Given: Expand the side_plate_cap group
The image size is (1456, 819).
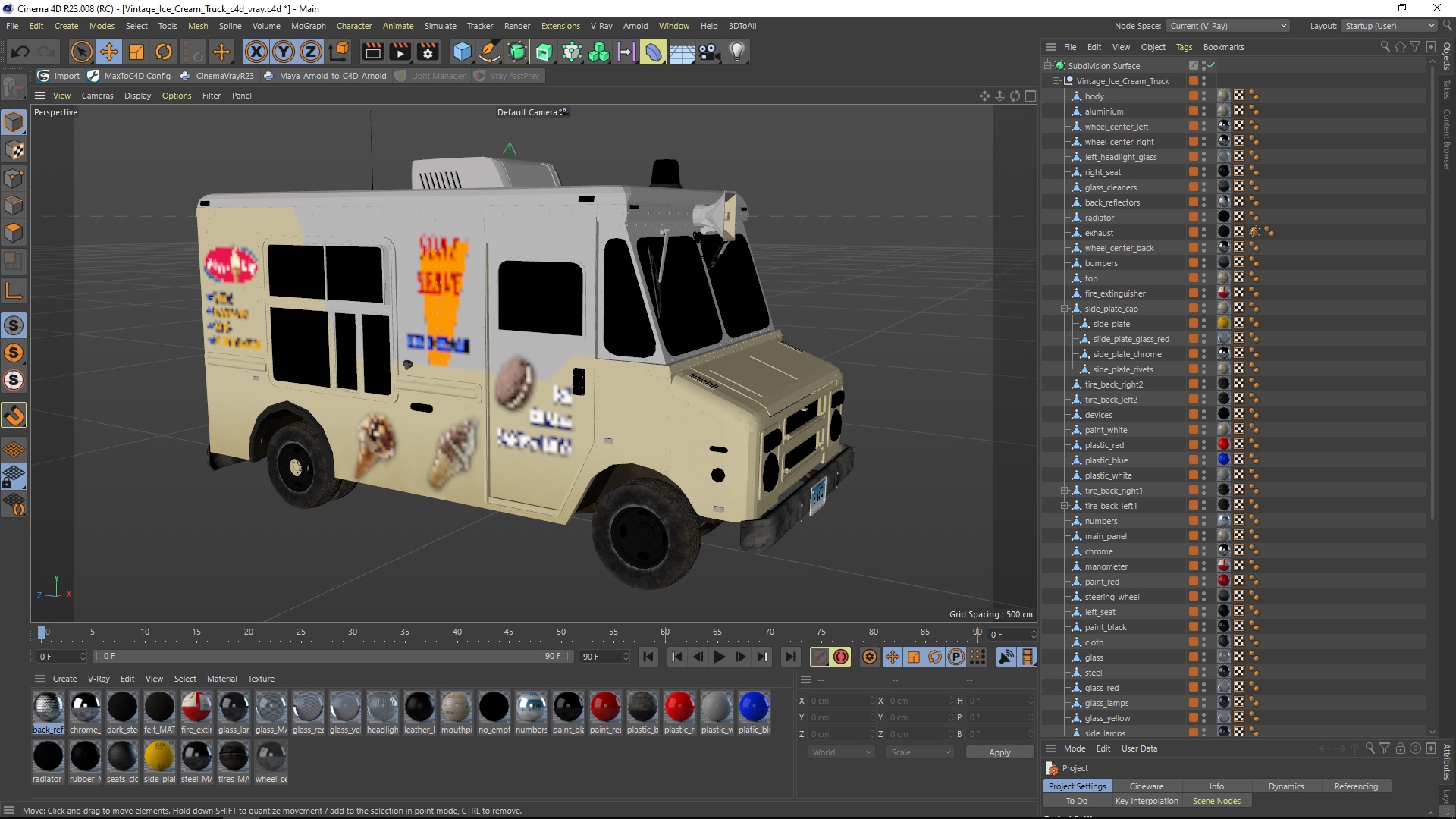Looking at the screenshot, I should [x=1063, y=308].
